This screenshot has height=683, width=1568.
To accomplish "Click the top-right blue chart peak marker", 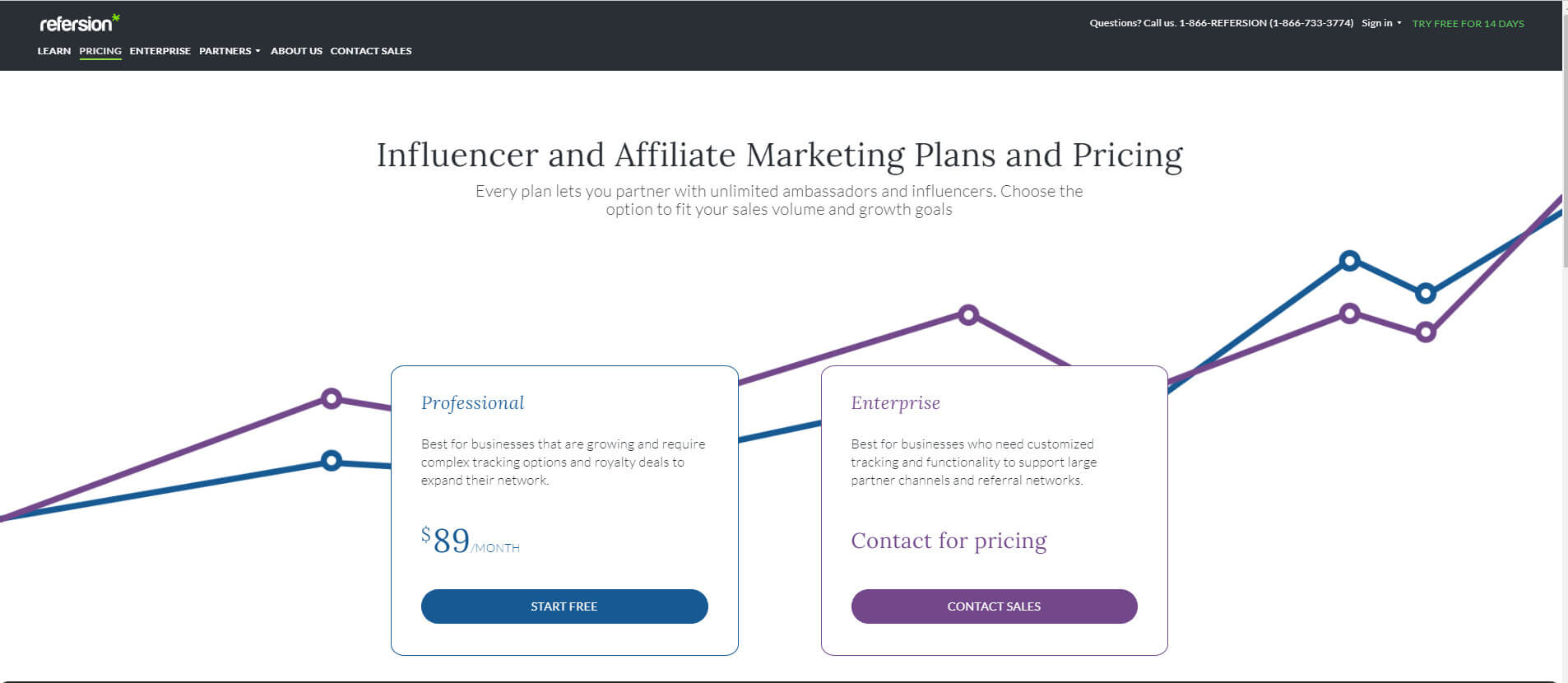I will click(x=1349, y=261).
